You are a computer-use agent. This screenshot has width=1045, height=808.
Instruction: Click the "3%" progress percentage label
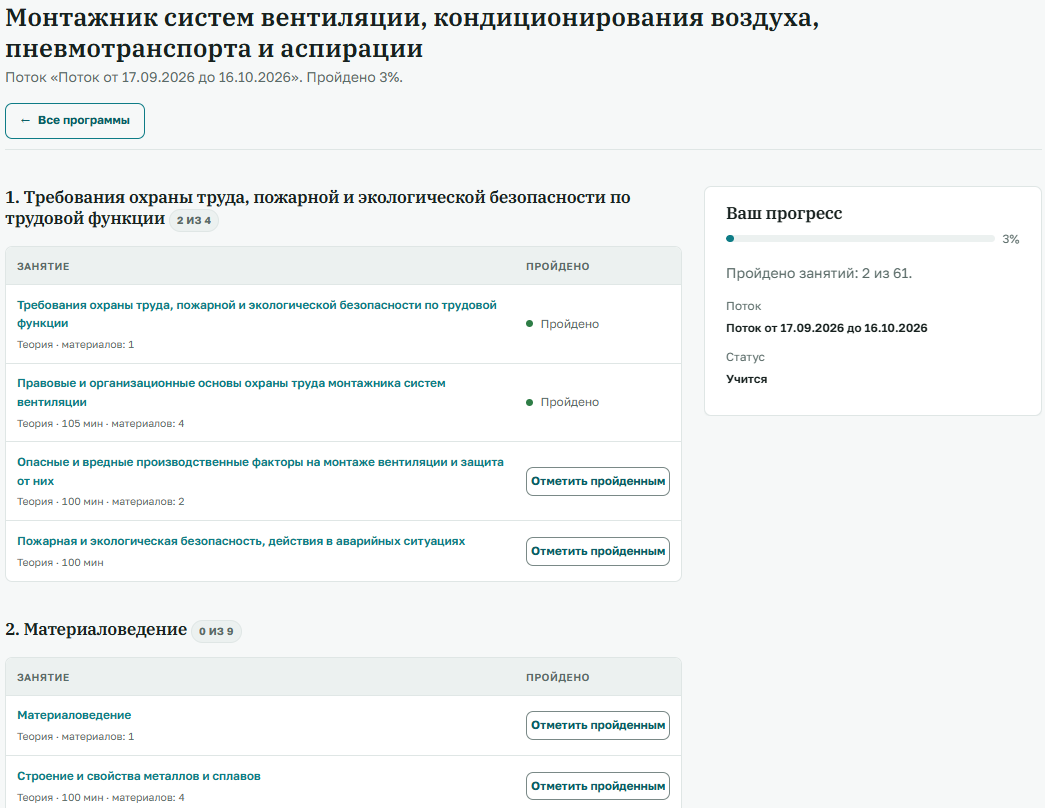(x=1010, y=239)
